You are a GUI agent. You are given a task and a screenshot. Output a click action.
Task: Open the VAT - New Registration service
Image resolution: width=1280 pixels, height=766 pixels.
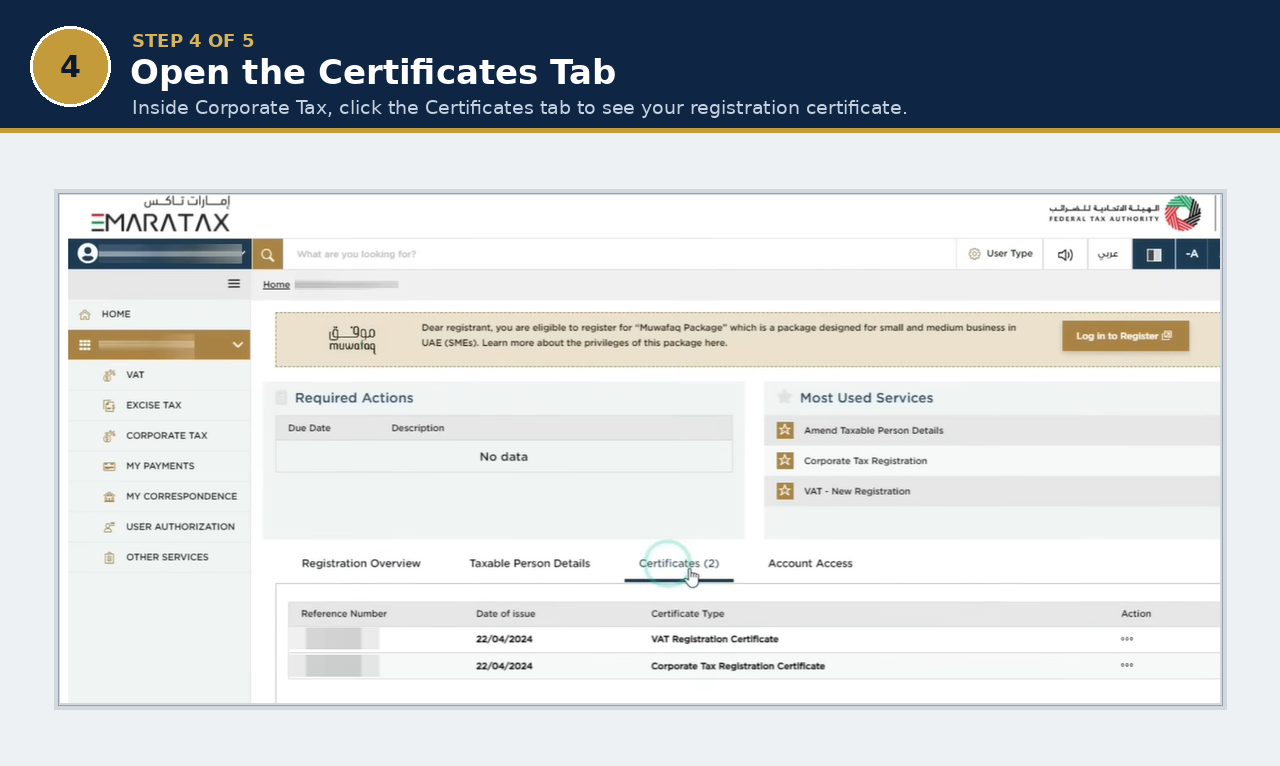pyautogui.click(x=857, y=491)
